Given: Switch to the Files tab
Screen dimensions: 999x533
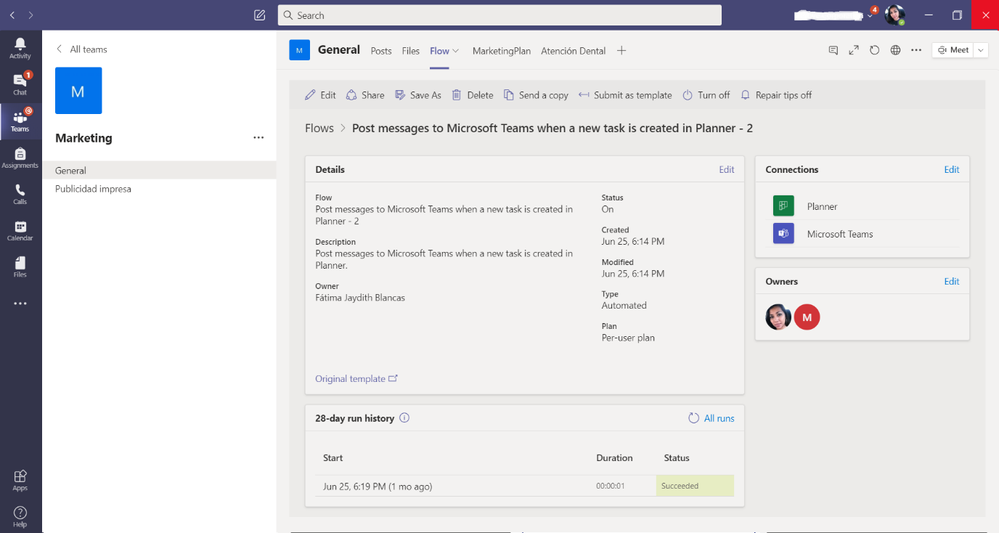Looking at the screenshot, I should [x=410, y=51].
